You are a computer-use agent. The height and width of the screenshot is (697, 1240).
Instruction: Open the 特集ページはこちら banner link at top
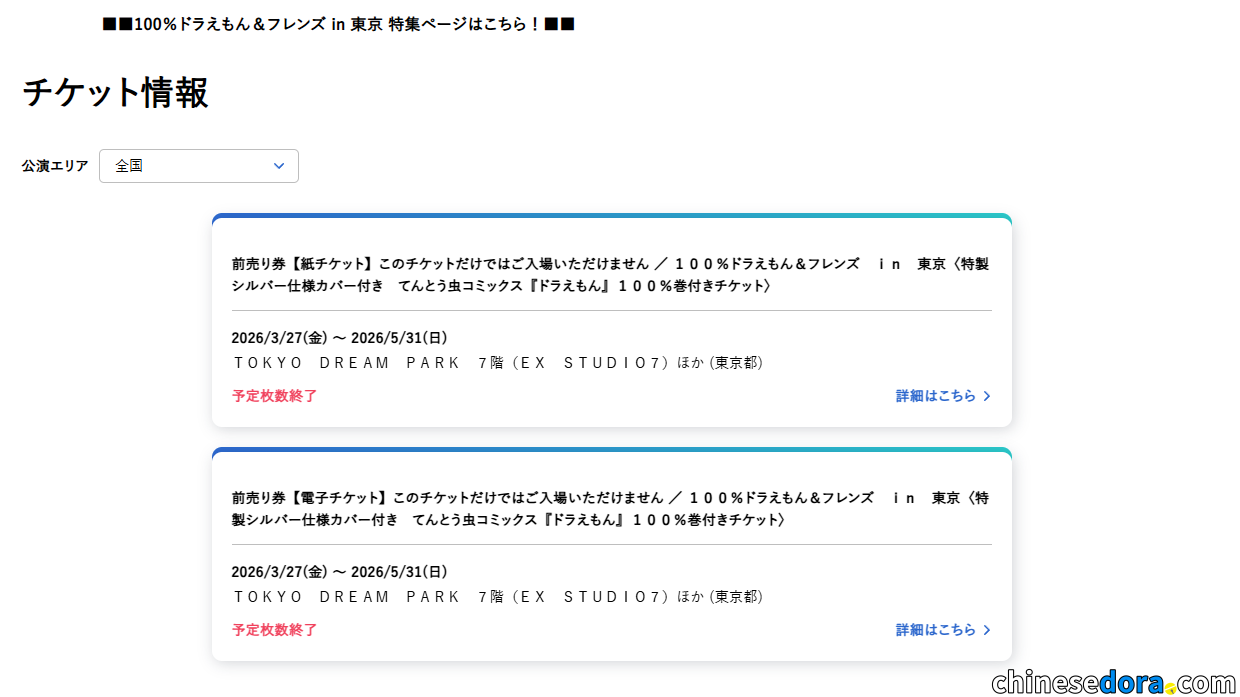338,24
